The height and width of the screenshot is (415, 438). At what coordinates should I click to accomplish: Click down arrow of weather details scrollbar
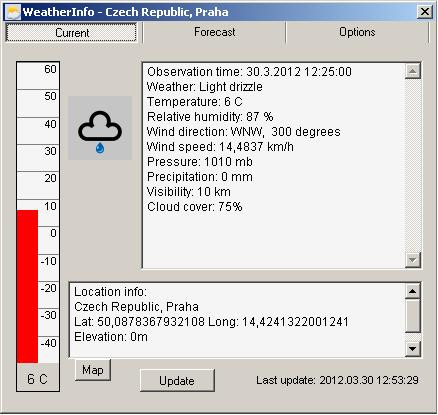pos(413,260)
